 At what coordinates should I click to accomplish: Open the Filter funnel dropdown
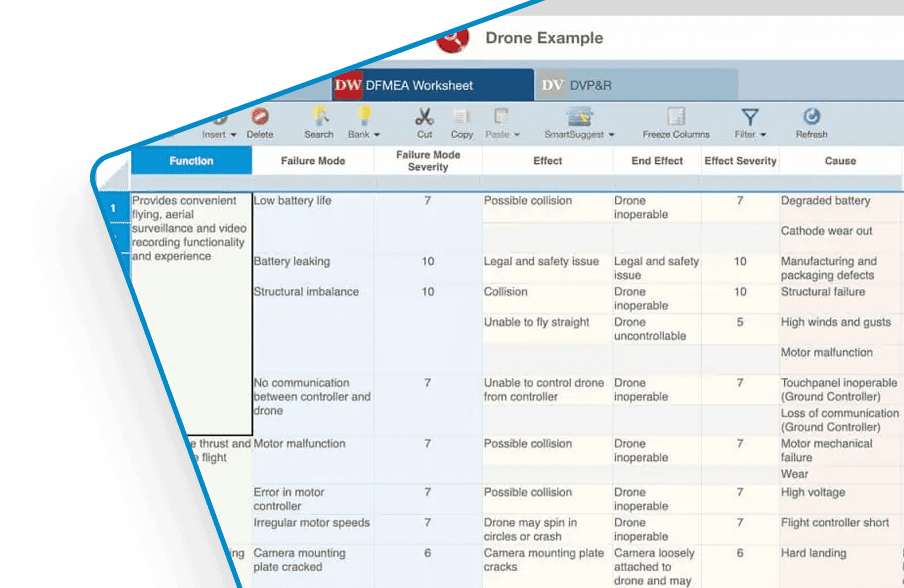point(750,134)
